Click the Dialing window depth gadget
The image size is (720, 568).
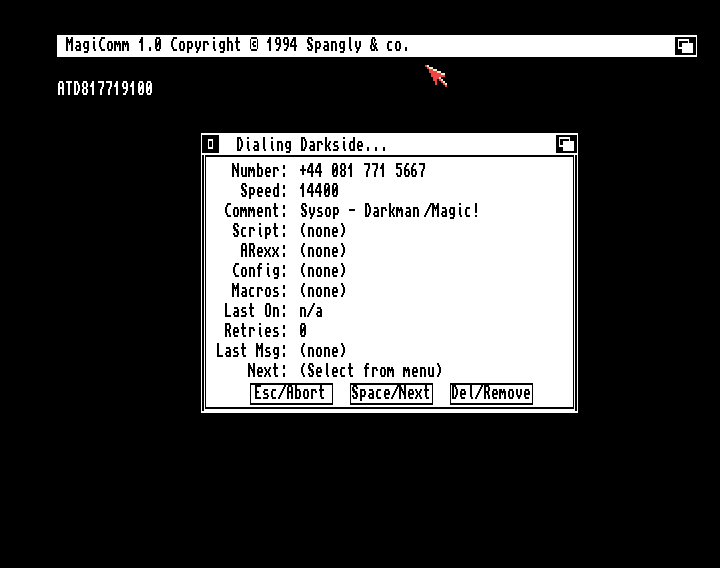pos(566,144)
